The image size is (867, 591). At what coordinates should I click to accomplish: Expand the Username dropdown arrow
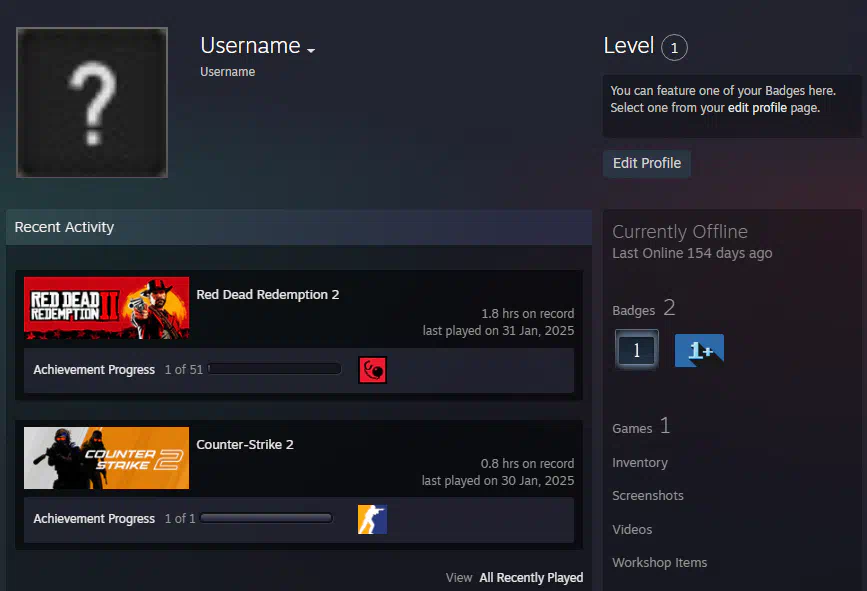pyautogui.click(x=311, y=50)
